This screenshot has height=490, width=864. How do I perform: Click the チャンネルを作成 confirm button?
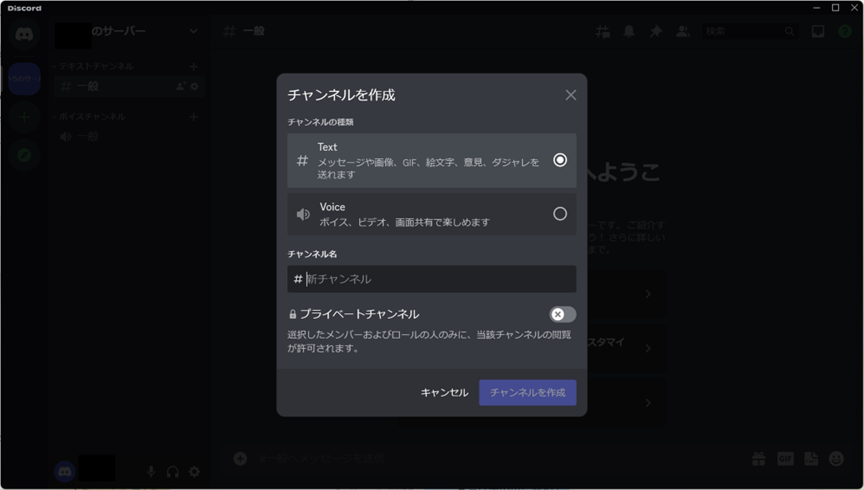(x=527, y=392)
